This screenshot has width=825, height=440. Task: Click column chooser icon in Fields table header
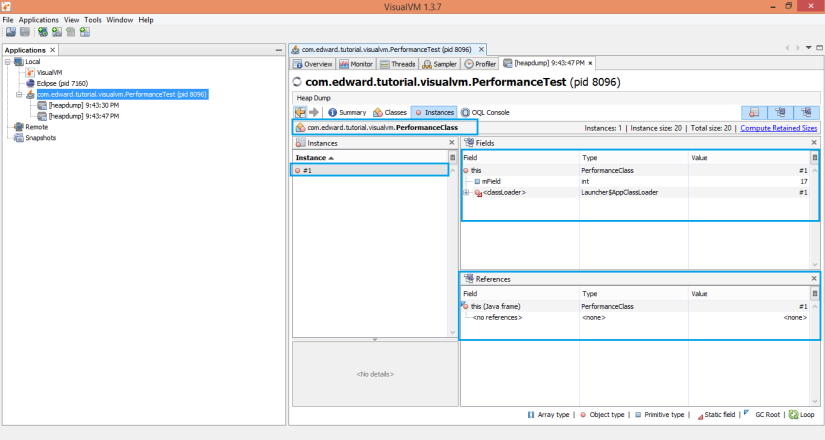814,157
